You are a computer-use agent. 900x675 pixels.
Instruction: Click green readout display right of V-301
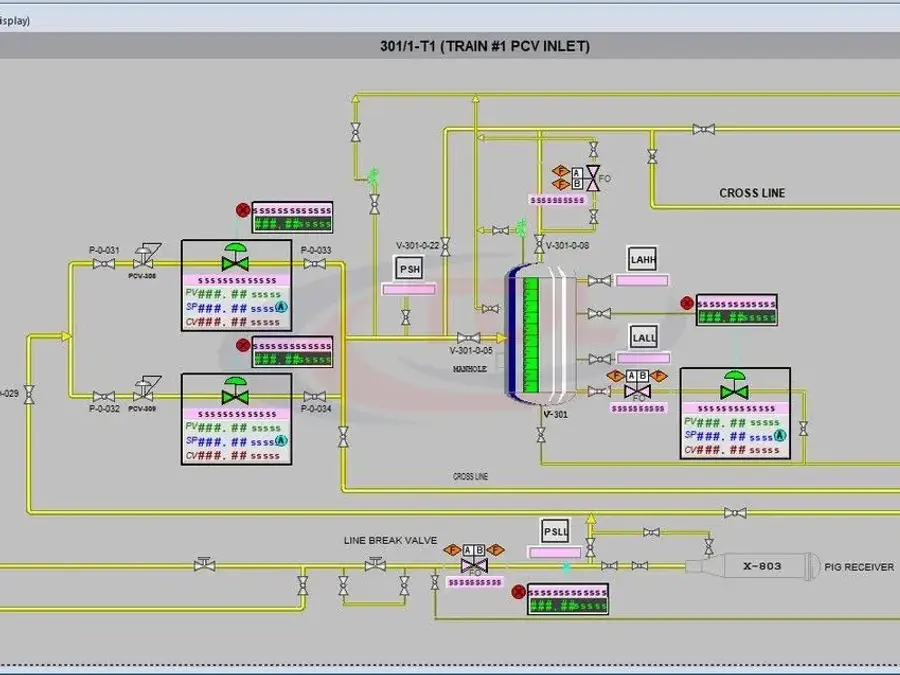[x=737, y=317]
